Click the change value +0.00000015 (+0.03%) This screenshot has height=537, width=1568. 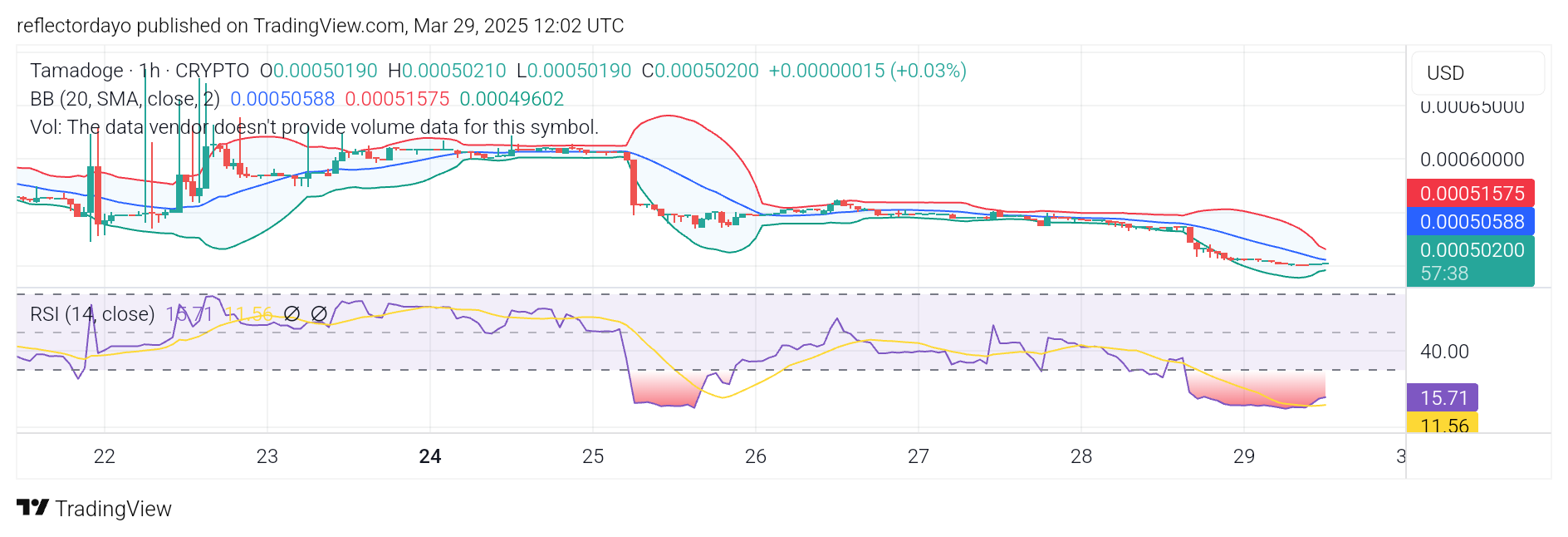(868, 71)
